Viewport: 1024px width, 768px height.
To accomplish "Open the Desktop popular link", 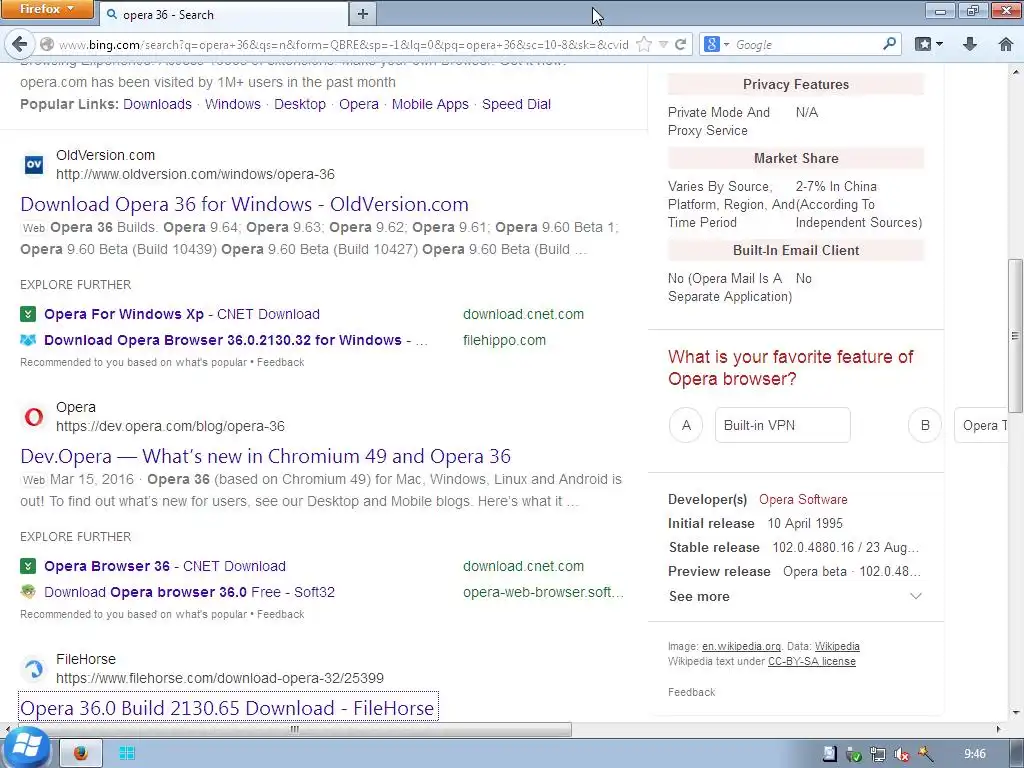I will 300,104.
